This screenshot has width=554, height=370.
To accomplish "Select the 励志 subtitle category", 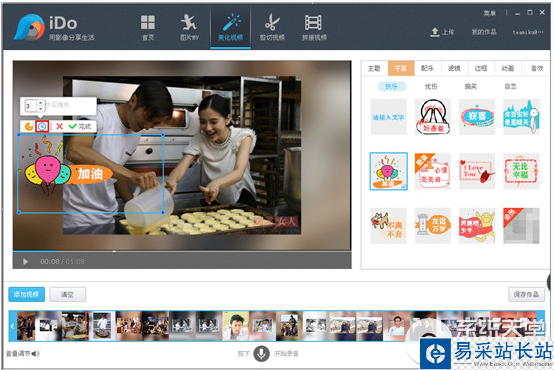I will (510, 86).
